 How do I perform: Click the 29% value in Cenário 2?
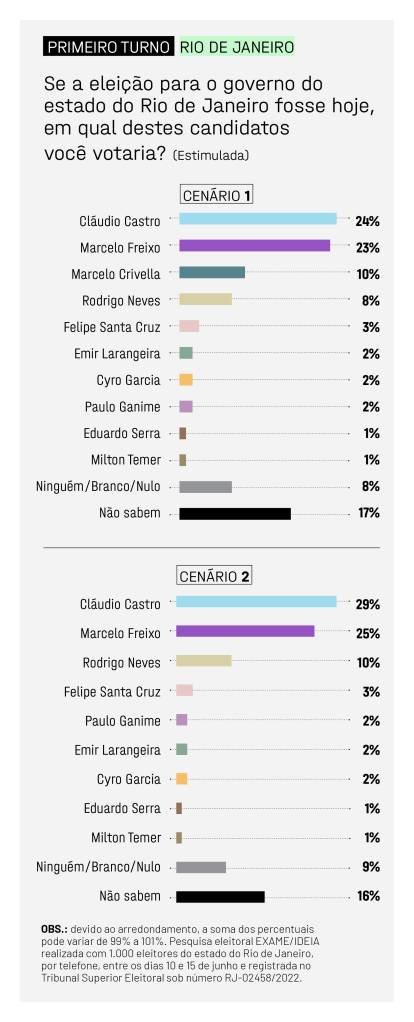click(x=368, y=604)
